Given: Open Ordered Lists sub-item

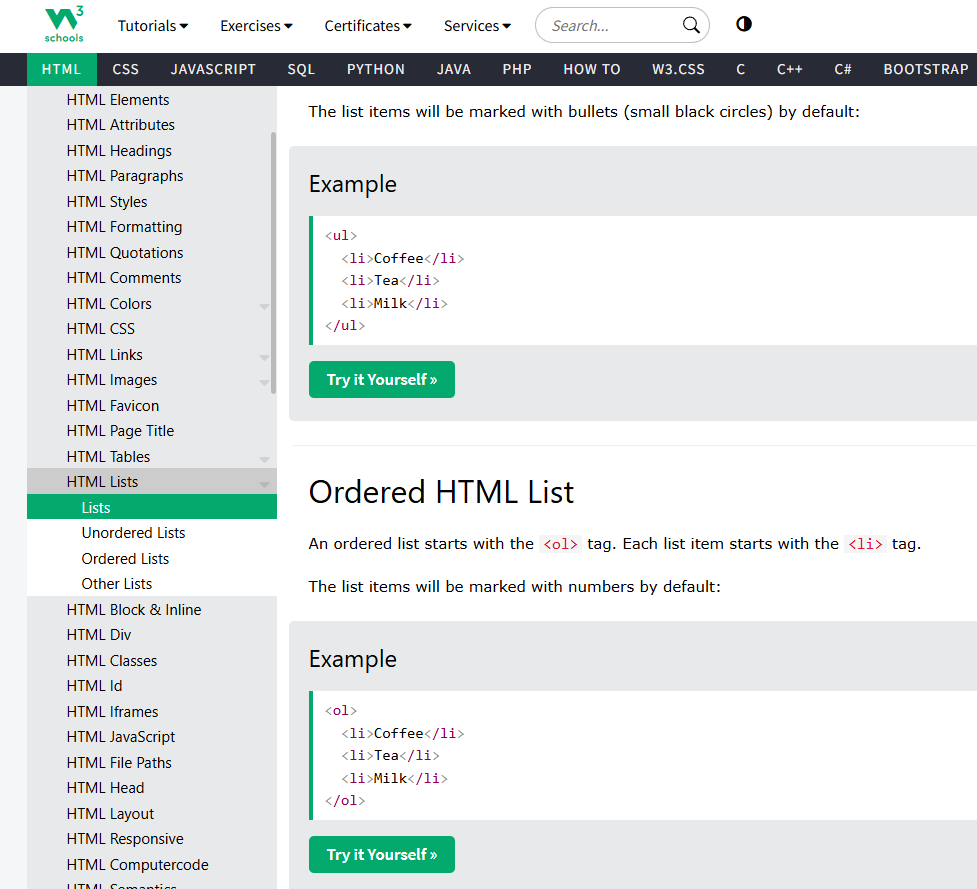Looking at the screenshot, I should pyautogui.click(x=151, y=559).
